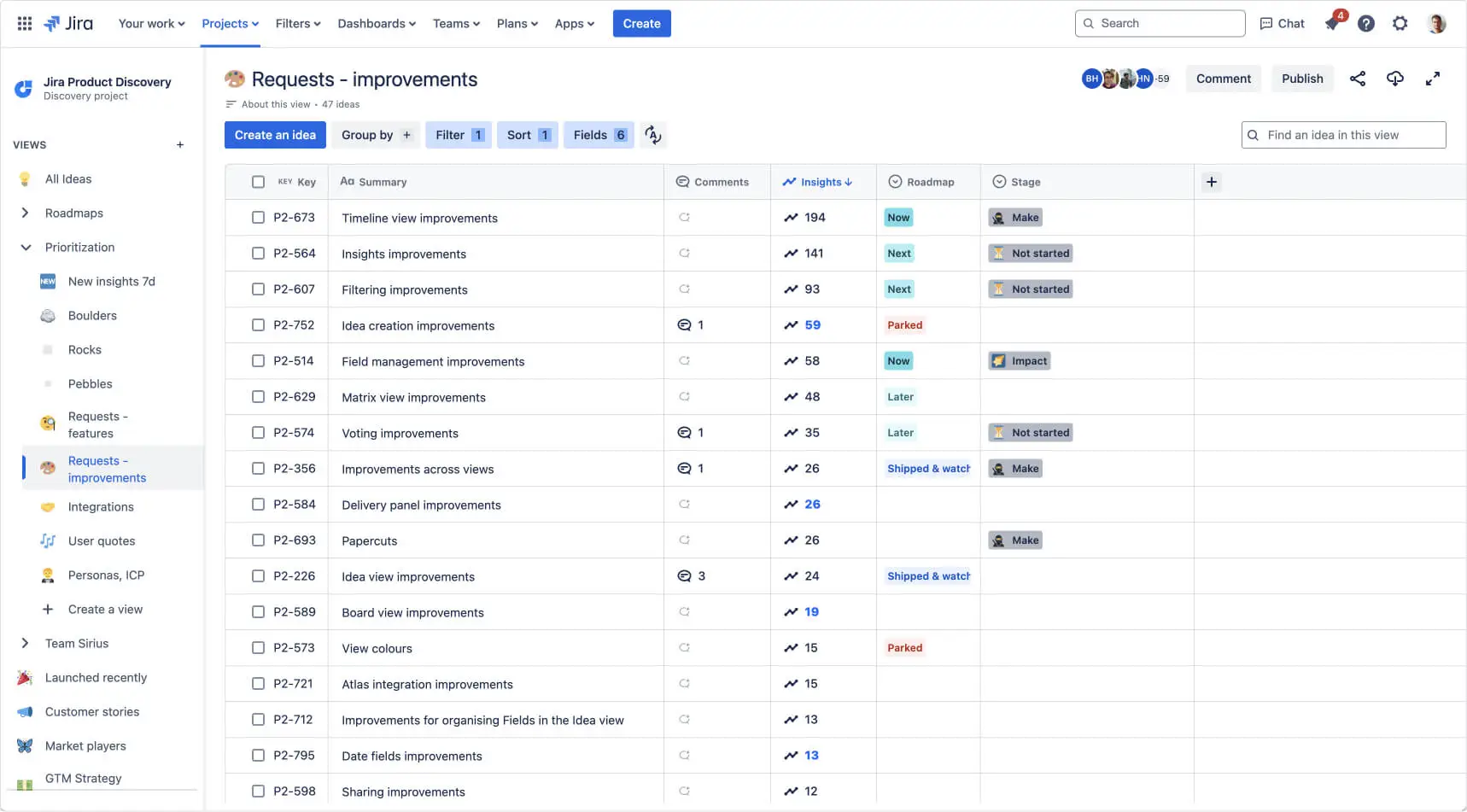Click the Now roadmap tag for P2-673
The image size is (1467, 812).
click(x=898, y=218)
